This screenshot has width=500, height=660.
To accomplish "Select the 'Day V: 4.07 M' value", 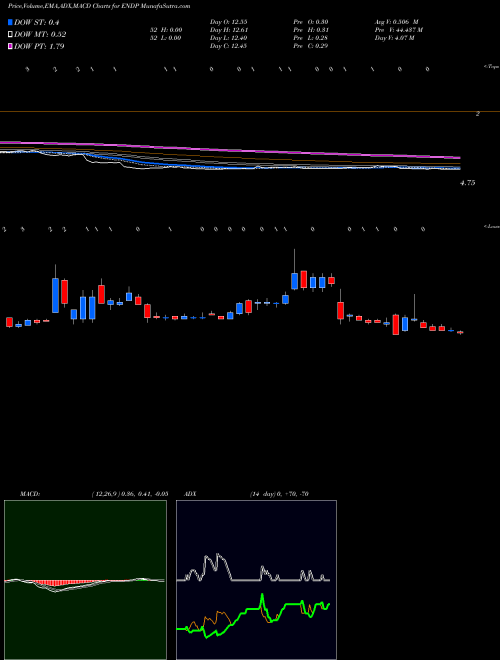I will click(395, 38).
